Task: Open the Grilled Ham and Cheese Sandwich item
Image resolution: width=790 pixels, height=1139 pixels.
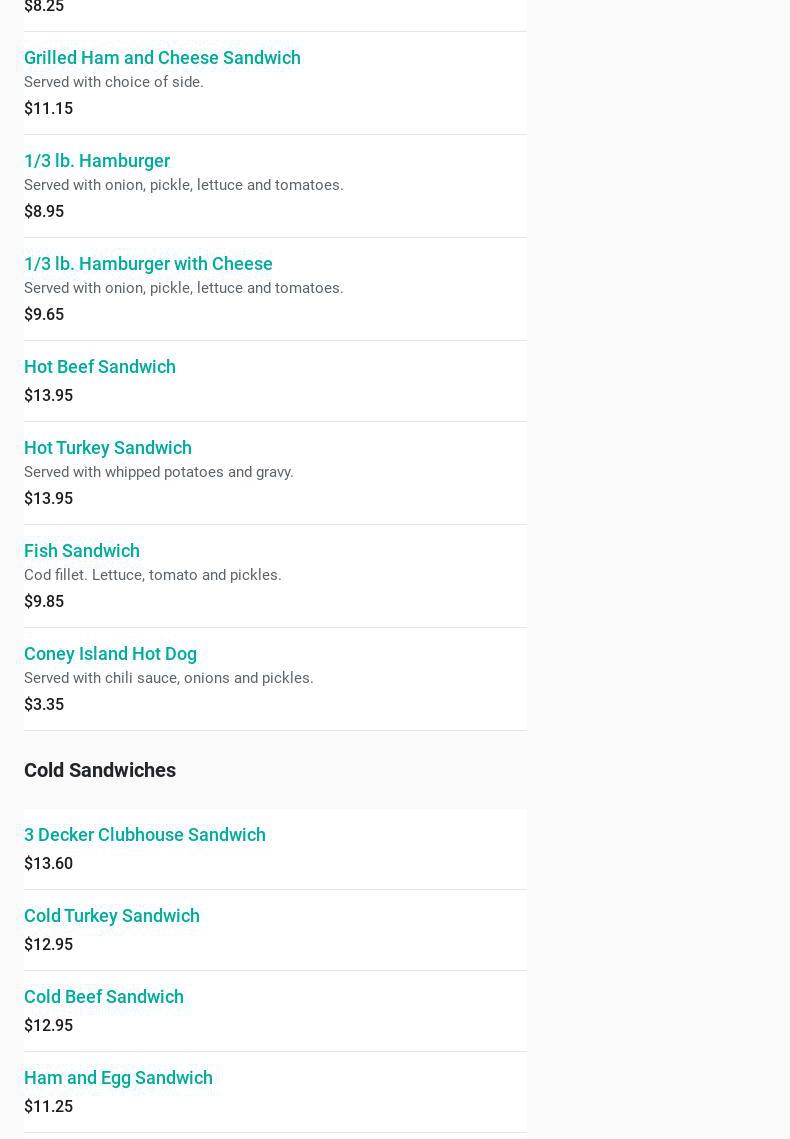Action: 162,58
